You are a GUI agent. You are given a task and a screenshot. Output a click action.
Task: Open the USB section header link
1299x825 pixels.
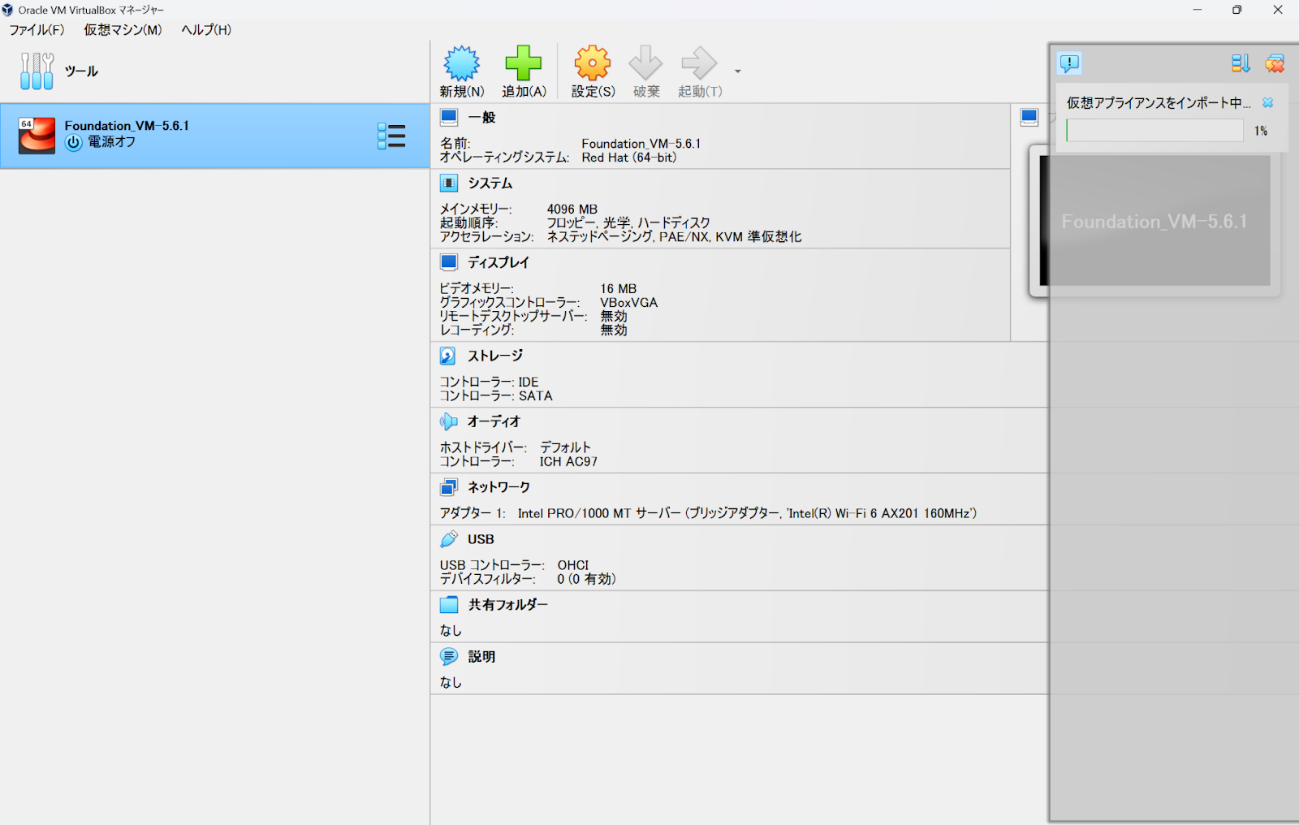click(481, 539)
